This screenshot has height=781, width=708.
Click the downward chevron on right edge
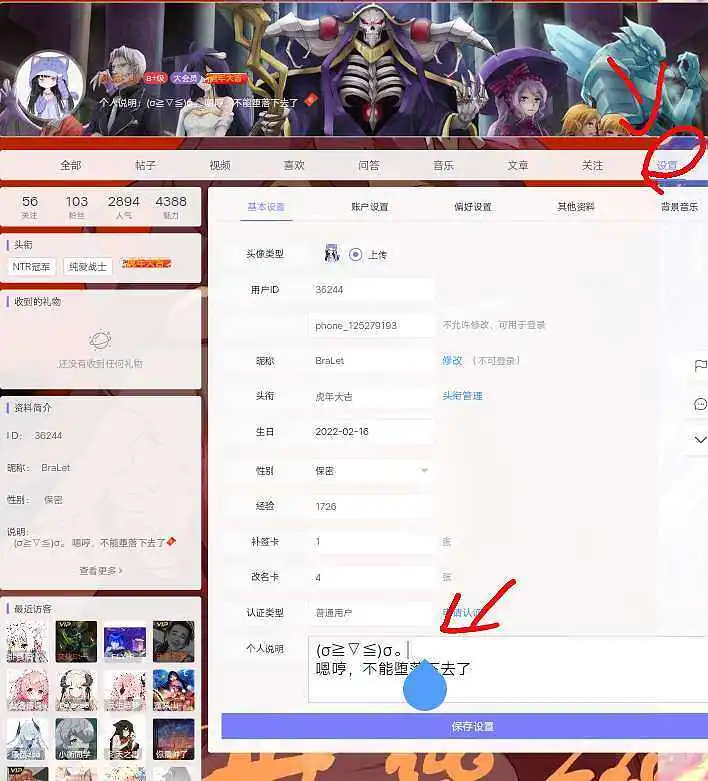coord(701,440)
